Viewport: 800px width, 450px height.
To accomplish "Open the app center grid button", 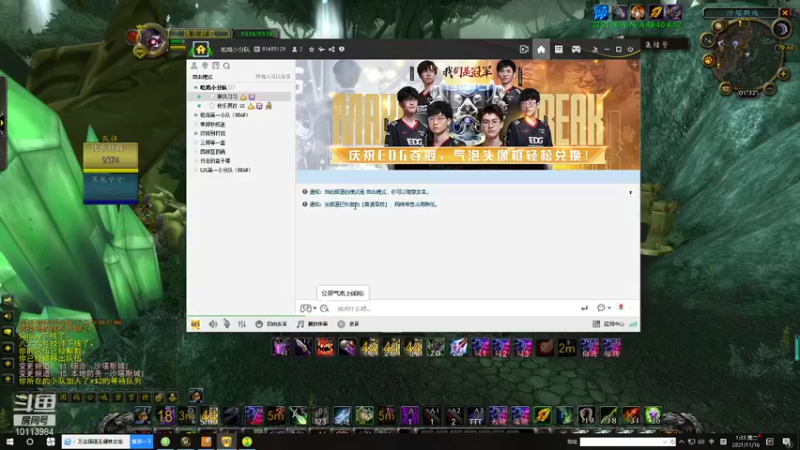I will [608, 324].
